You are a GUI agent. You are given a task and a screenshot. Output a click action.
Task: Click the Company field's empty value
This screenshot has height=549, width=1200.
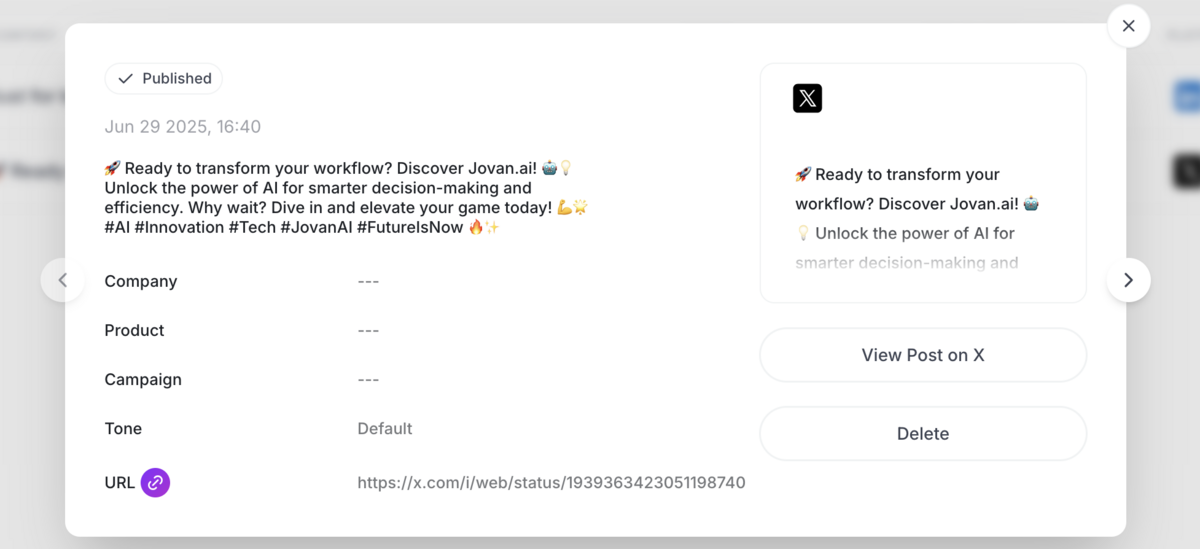(x=368, y=282)
